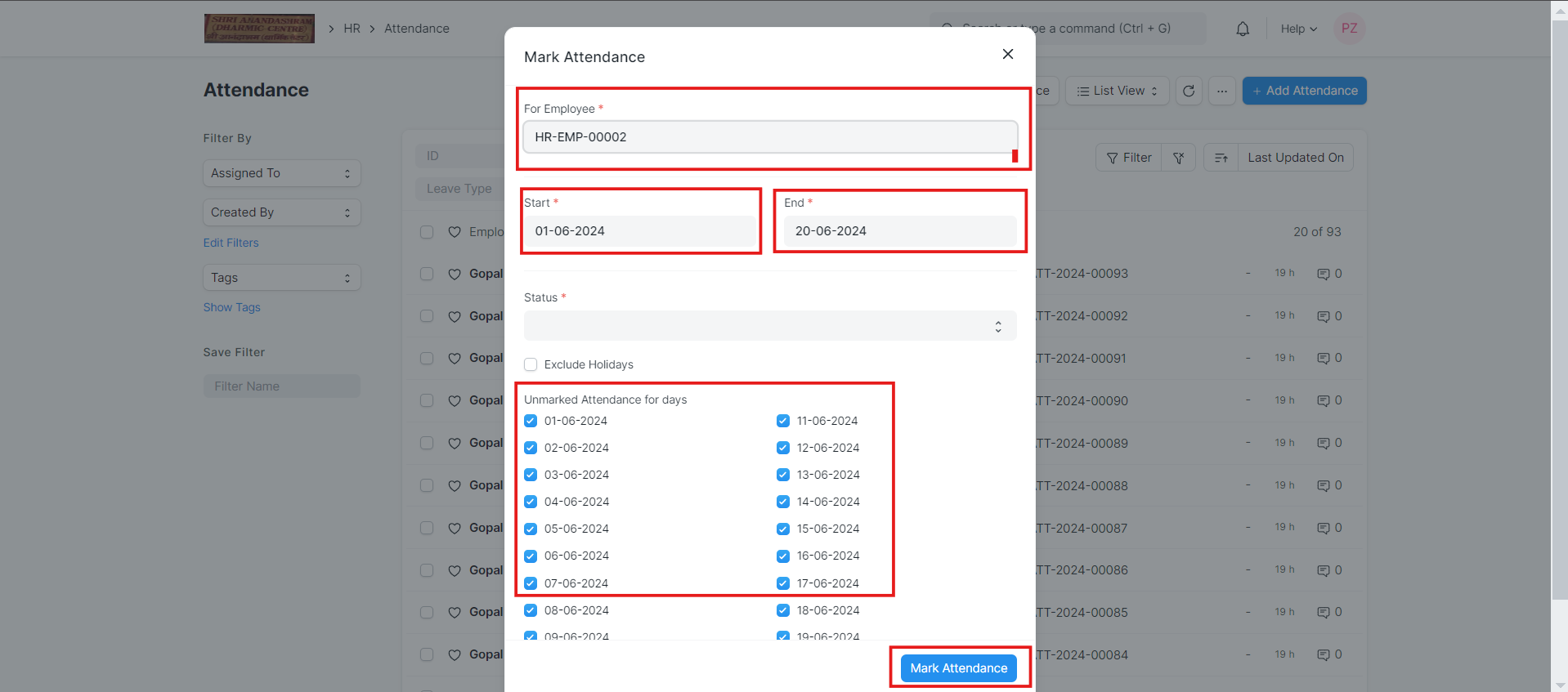Click the Show Tags link

(232, 307)
